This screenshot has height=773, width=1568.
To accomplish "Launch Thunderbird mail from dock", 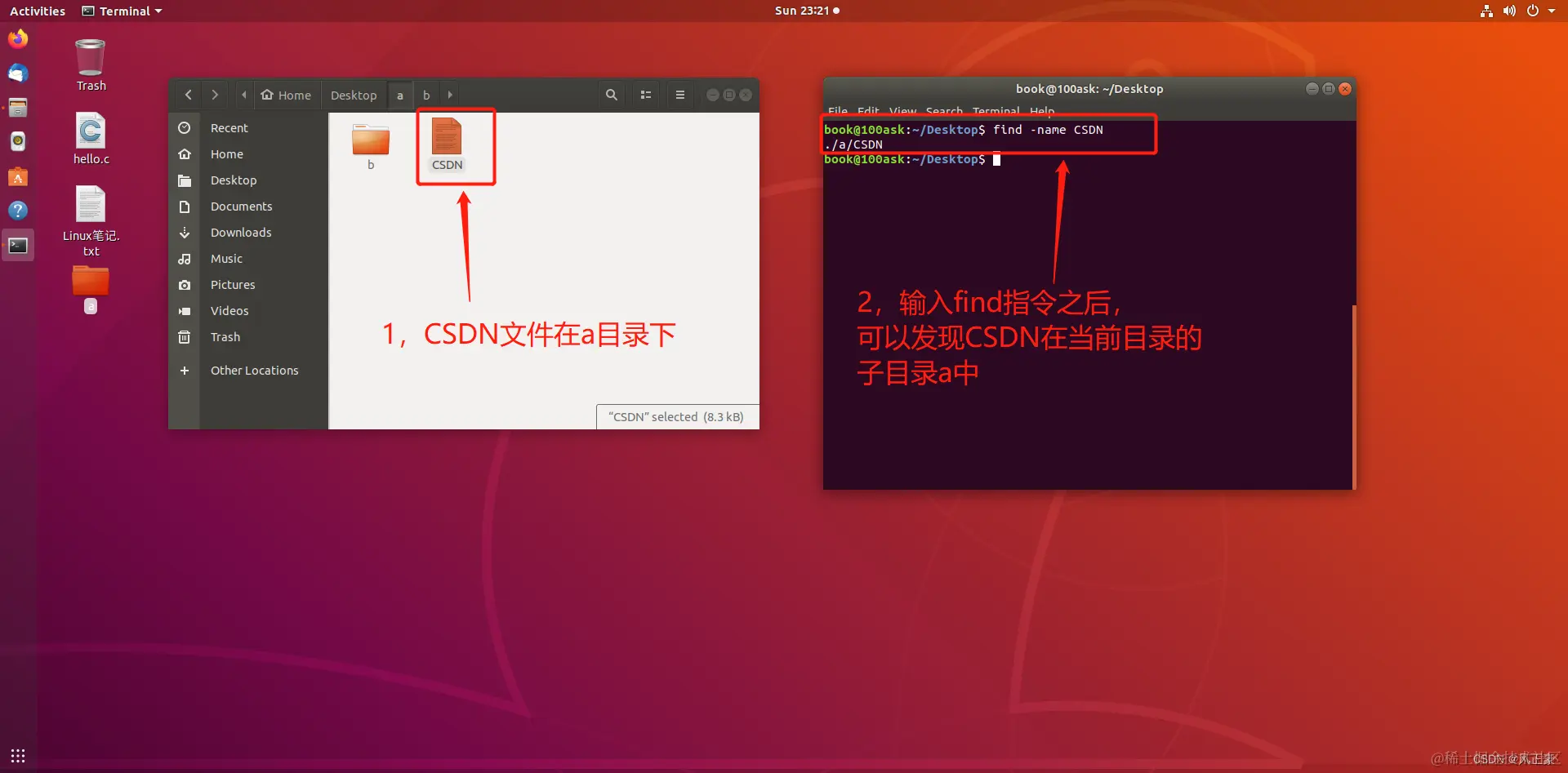I will 18,73.
